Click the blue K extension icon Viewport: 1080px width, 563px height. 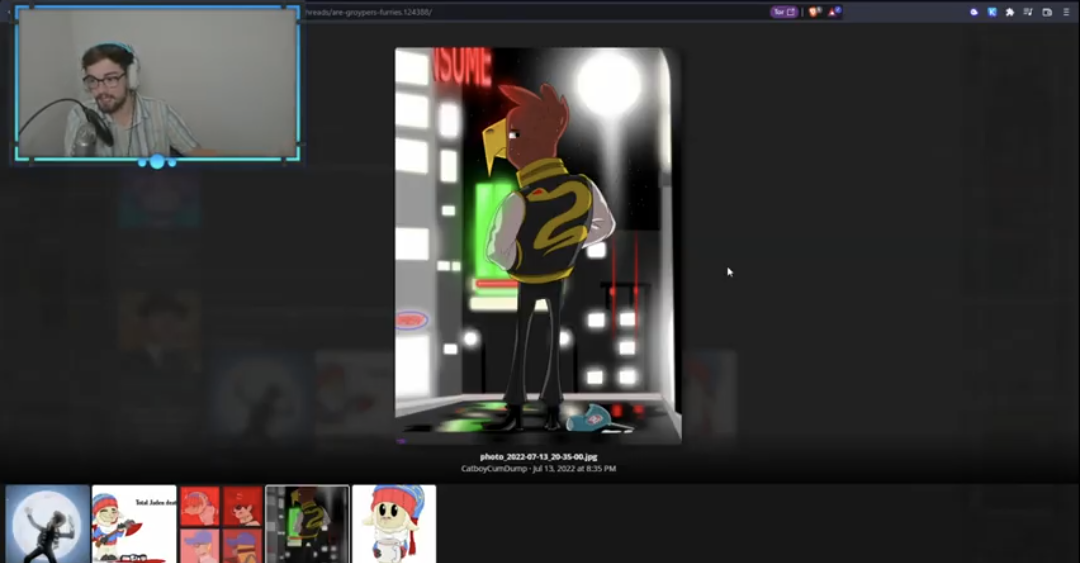(x=992, y=12)
